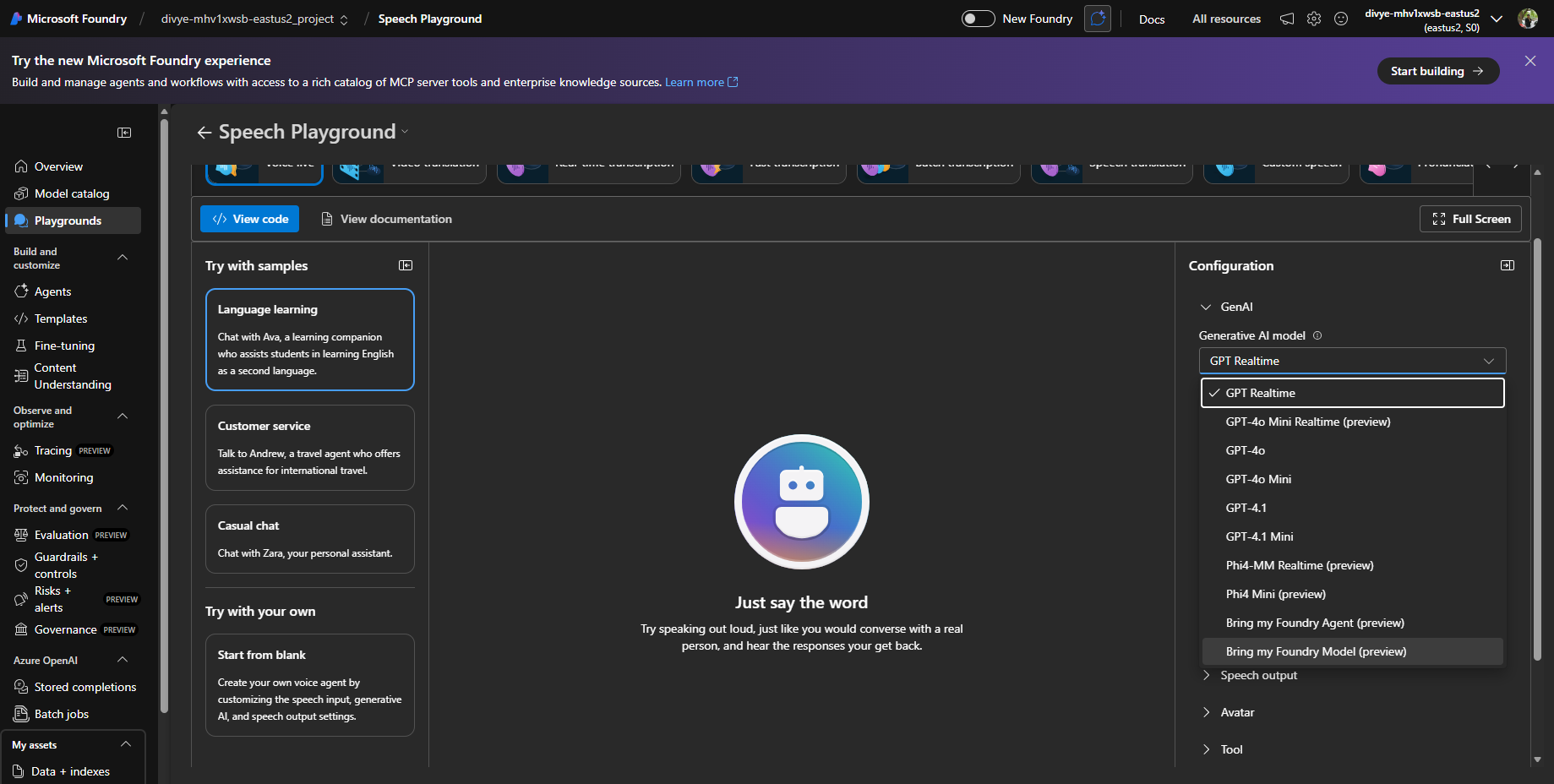Expand the Avatar section
This screenshot has width=1554, height=784.
point(1206,712)
